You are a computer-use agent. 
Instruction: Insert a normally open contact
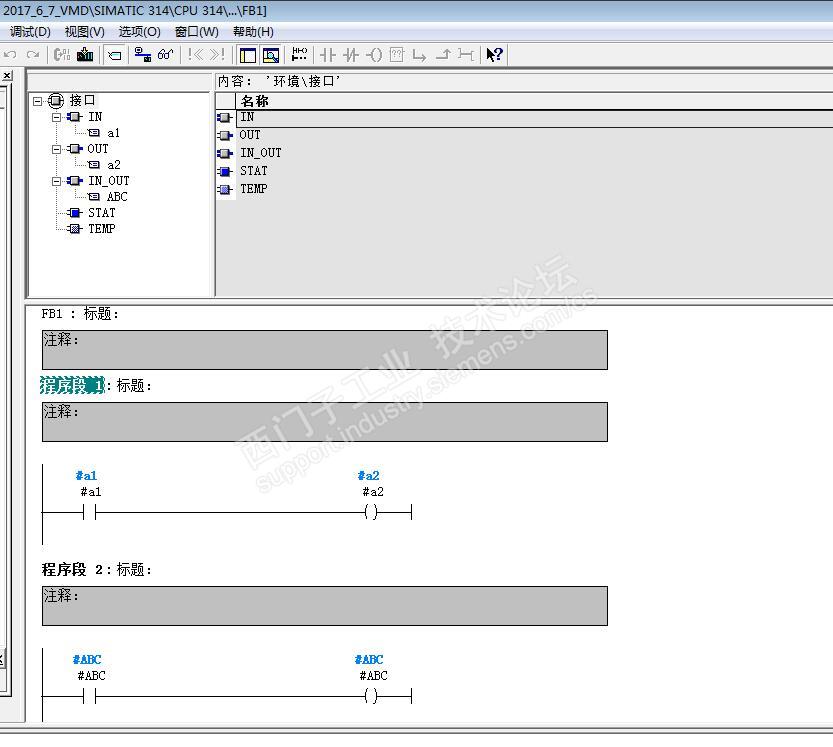328,55
